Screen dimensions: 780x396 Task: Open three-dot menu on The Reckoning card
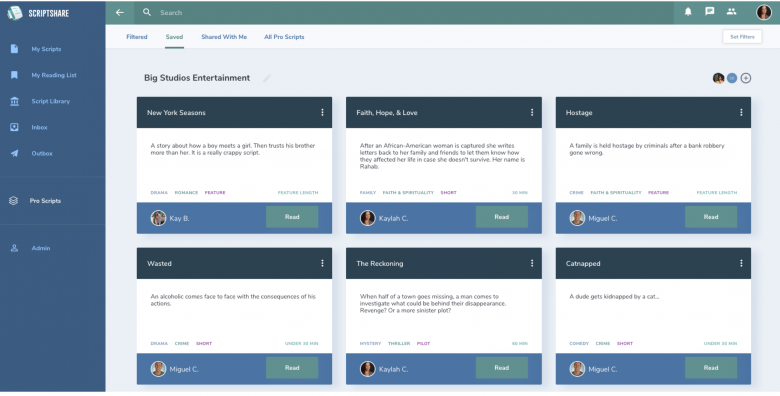532,263
